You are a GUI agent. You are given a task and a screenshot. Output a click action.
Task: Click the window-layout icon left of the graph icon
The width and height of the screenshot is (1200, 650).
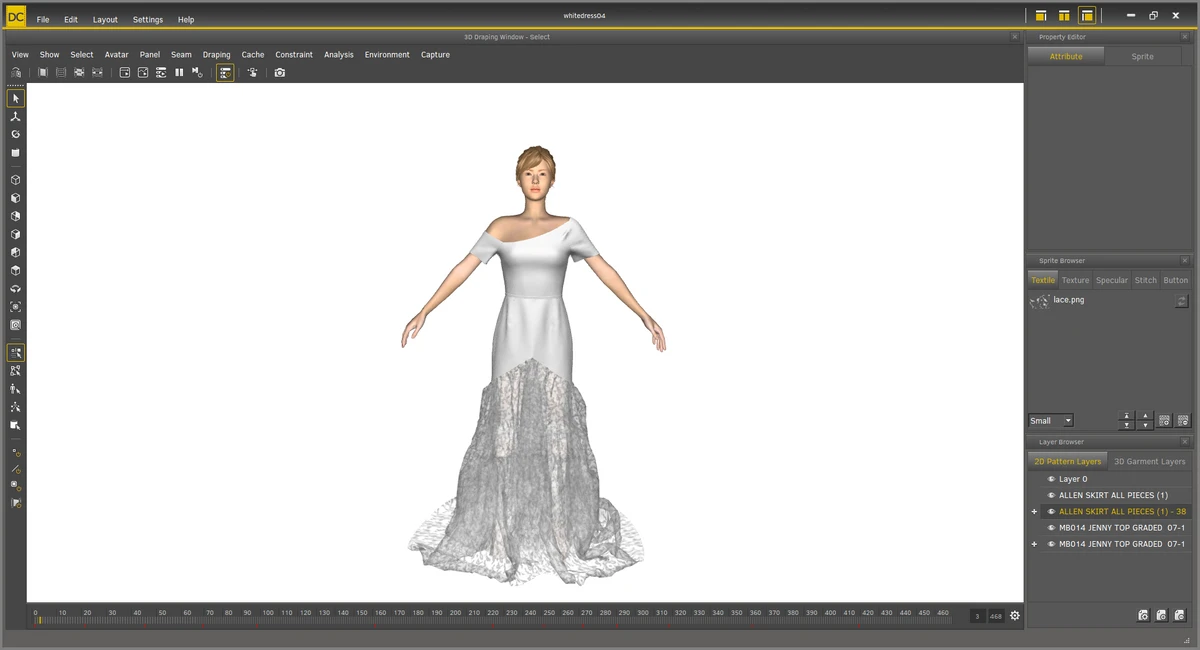tap(125, 73)
